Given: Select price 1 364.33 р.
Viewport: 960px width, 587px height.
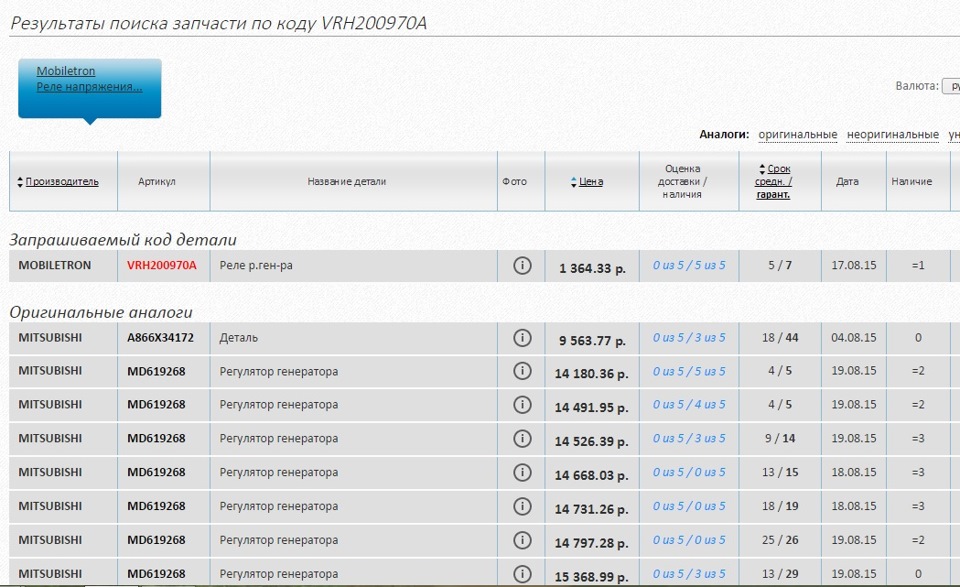Looking at the screenshot, I should pyautogui.click(x=592, y=269).
